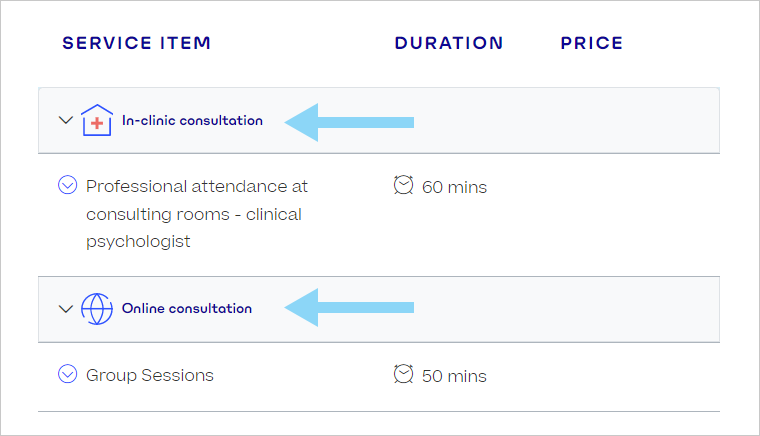Click the blue arrow pointing at Online consultation
760x436 pixels.
click(x=349, y=307)
